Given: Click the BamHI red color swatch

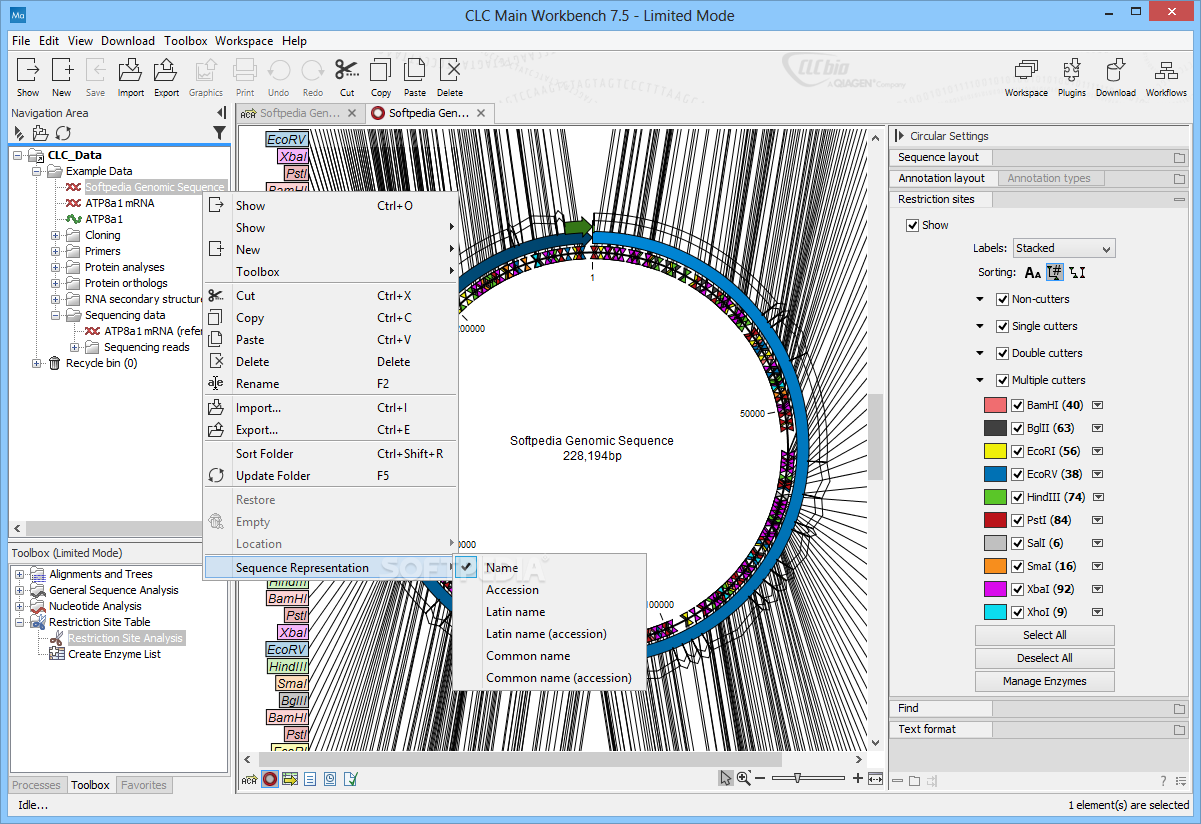Looking at the screenshot, I should click(x=995, y=405).
